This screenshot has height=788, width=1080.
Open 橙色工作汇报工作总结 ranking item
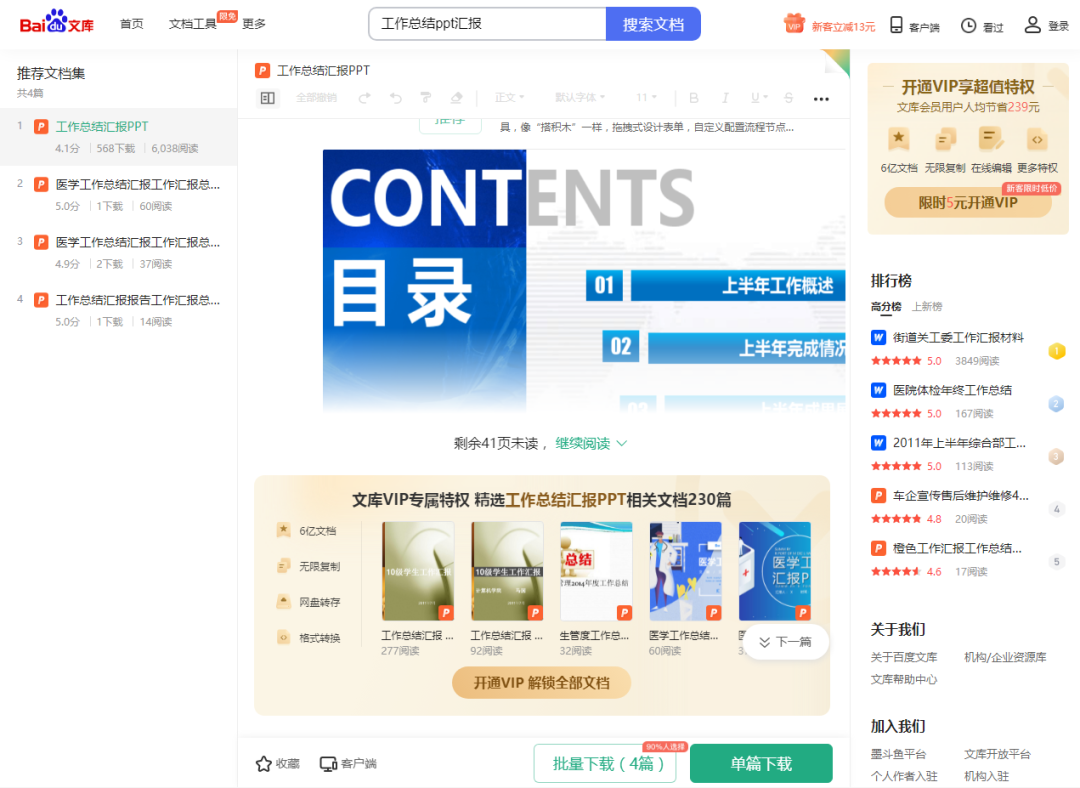957,548
